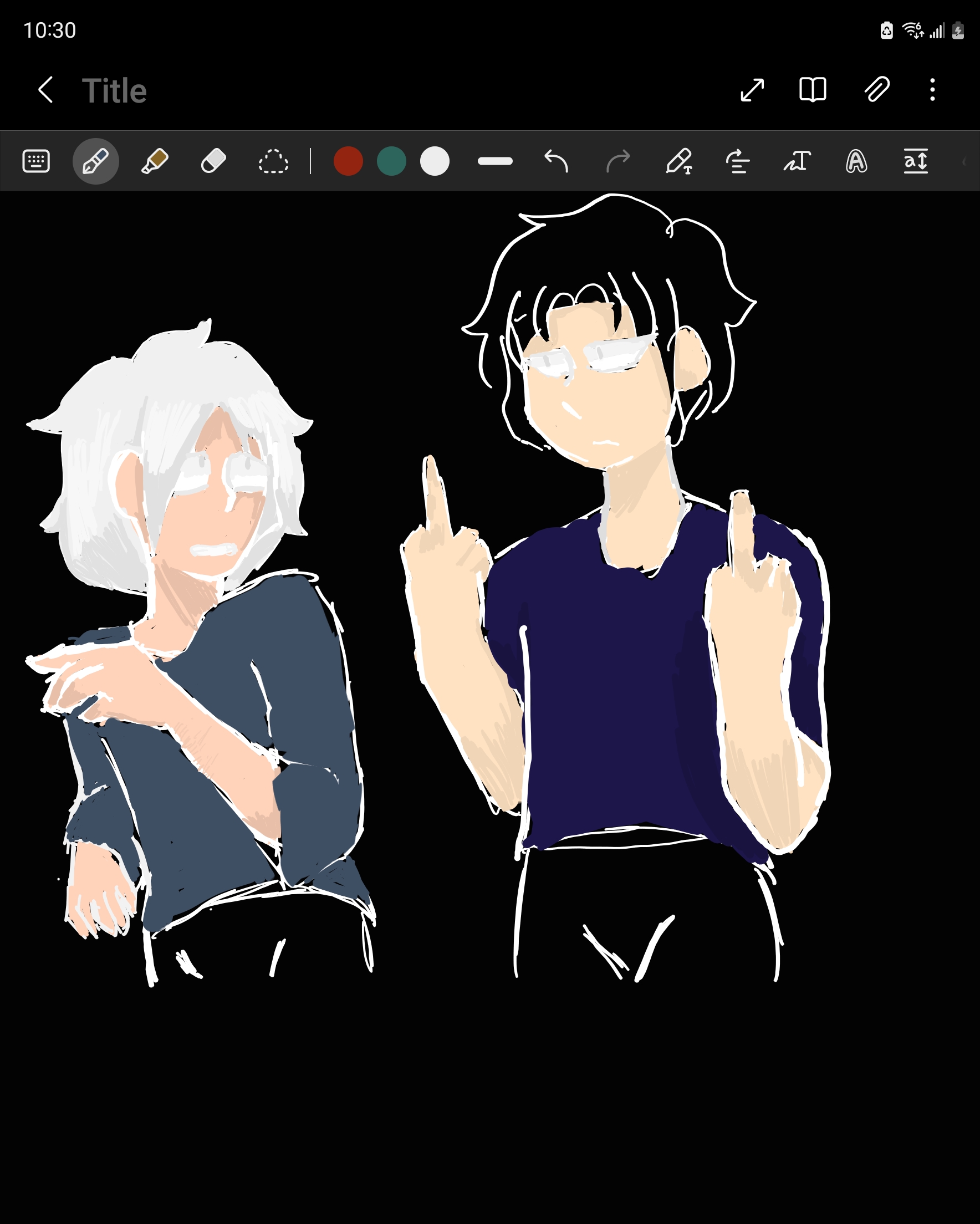Screen dimensions: 980x1224
Task: Select the Pen drawing tool
Action: coord(95,161)
